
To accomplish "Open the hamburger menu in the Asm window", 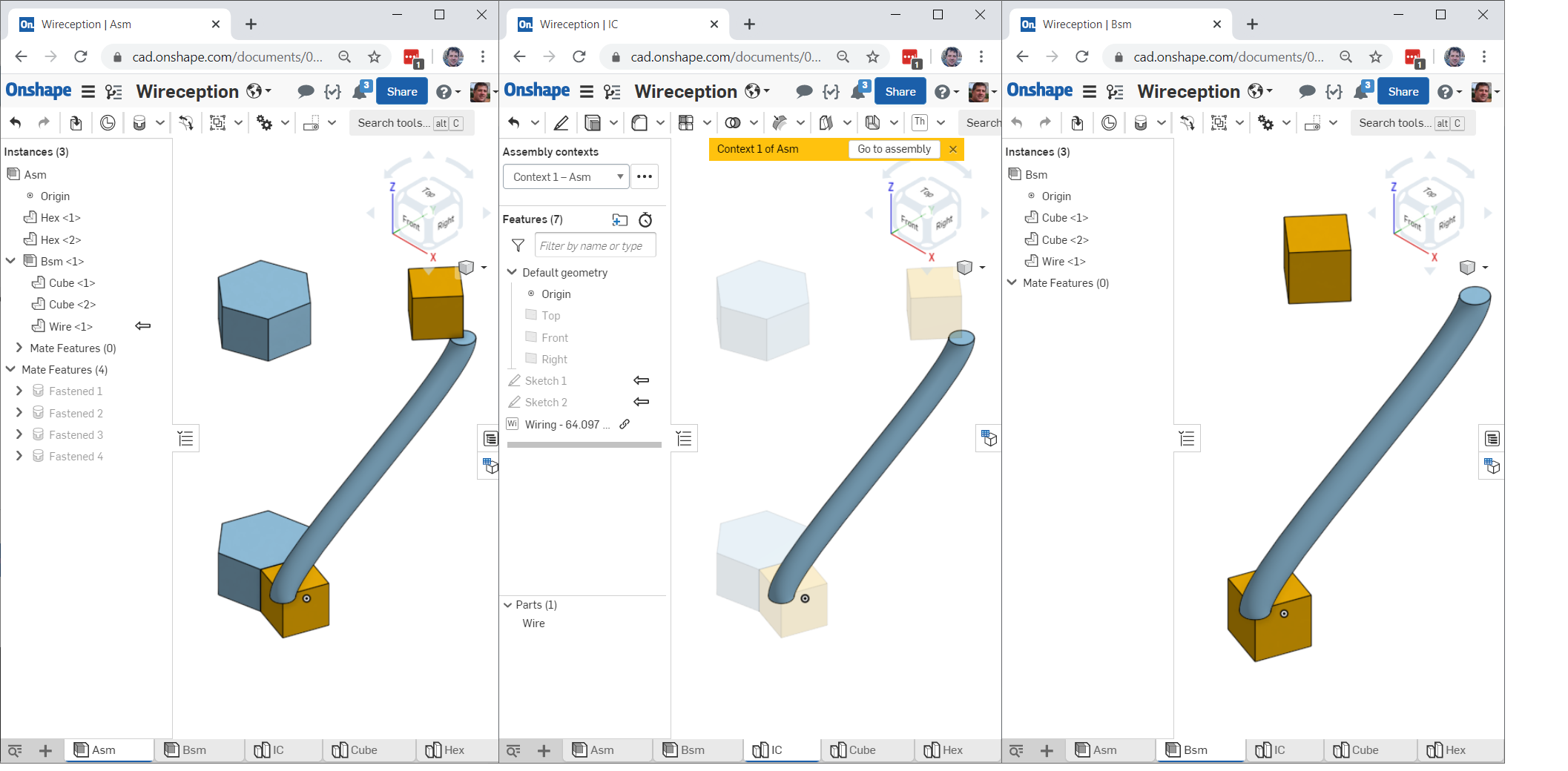I will (x=88, y=91).
